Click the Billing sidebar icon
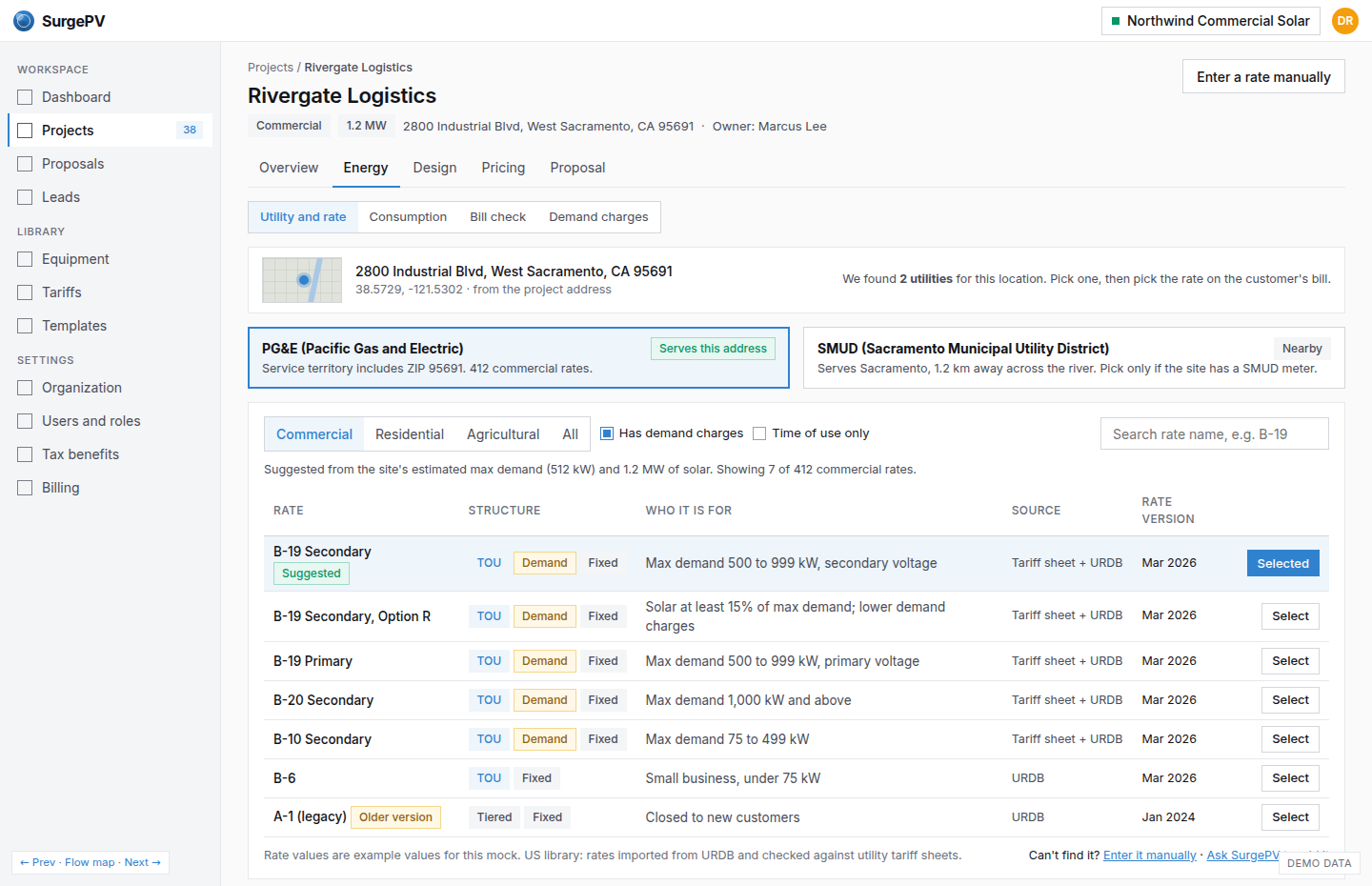Image resolution: width=1372 pixels, height=886 pixels. click(x=25, y=488)
